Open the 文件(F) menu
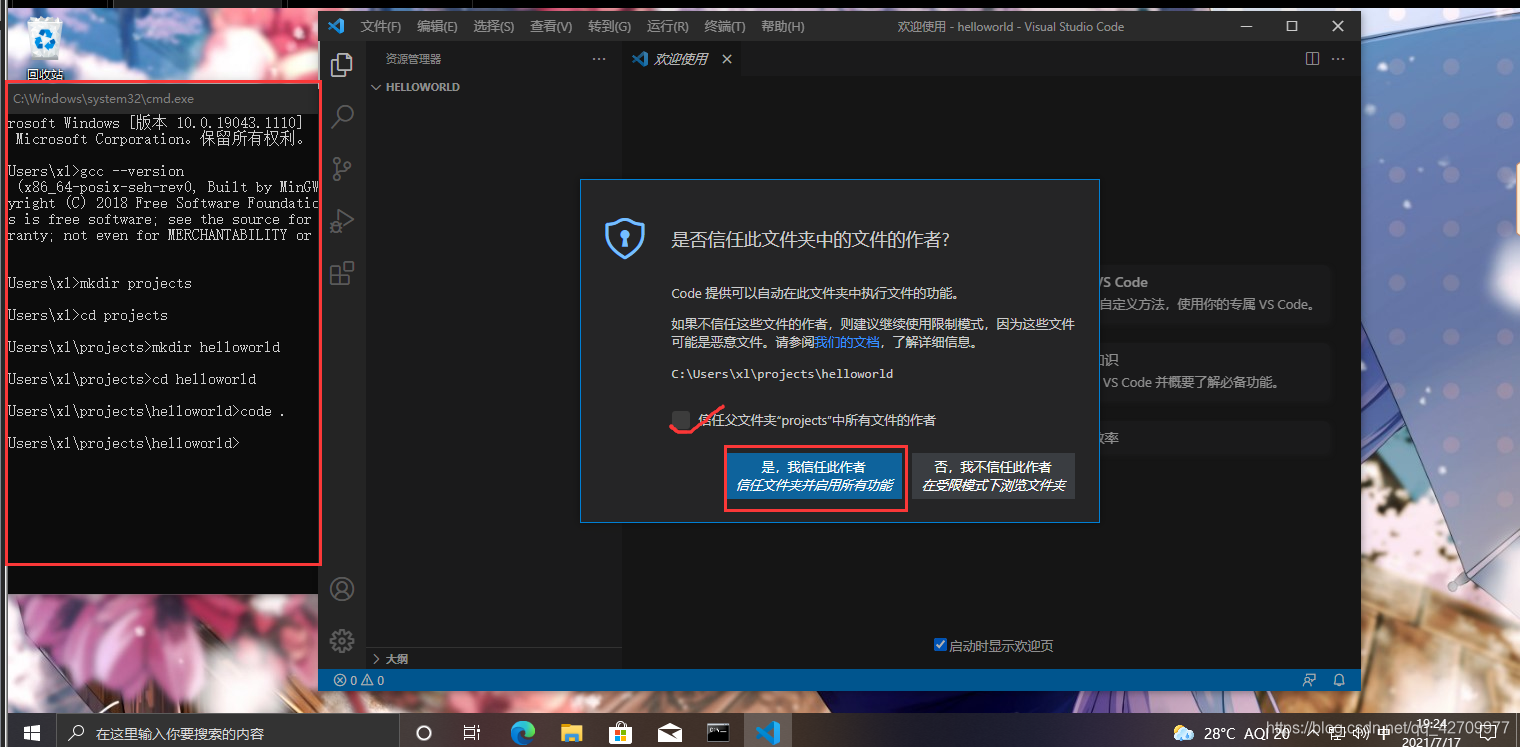 tap(381, 27)
